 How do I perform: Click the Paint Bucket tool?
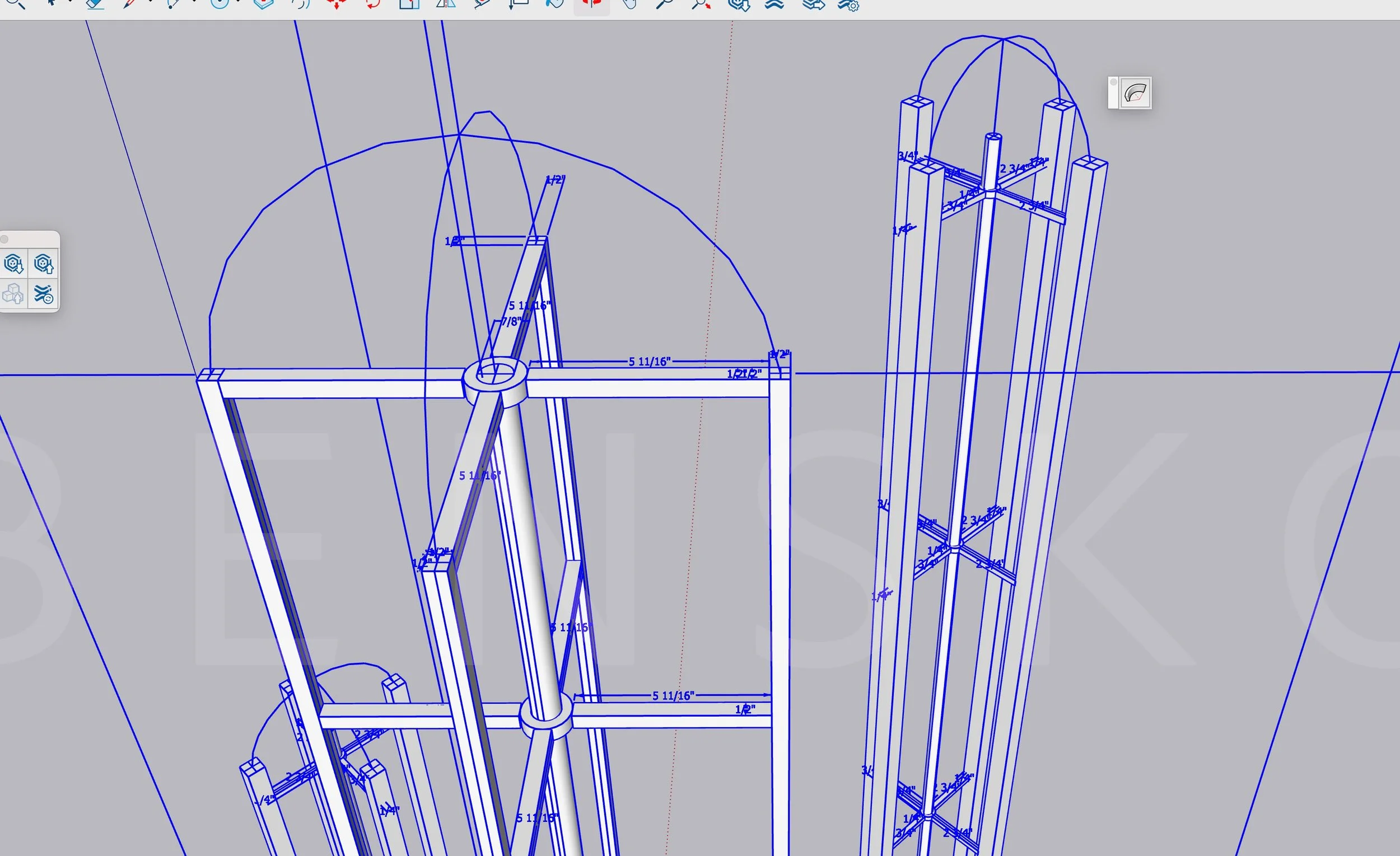(554, 4)
